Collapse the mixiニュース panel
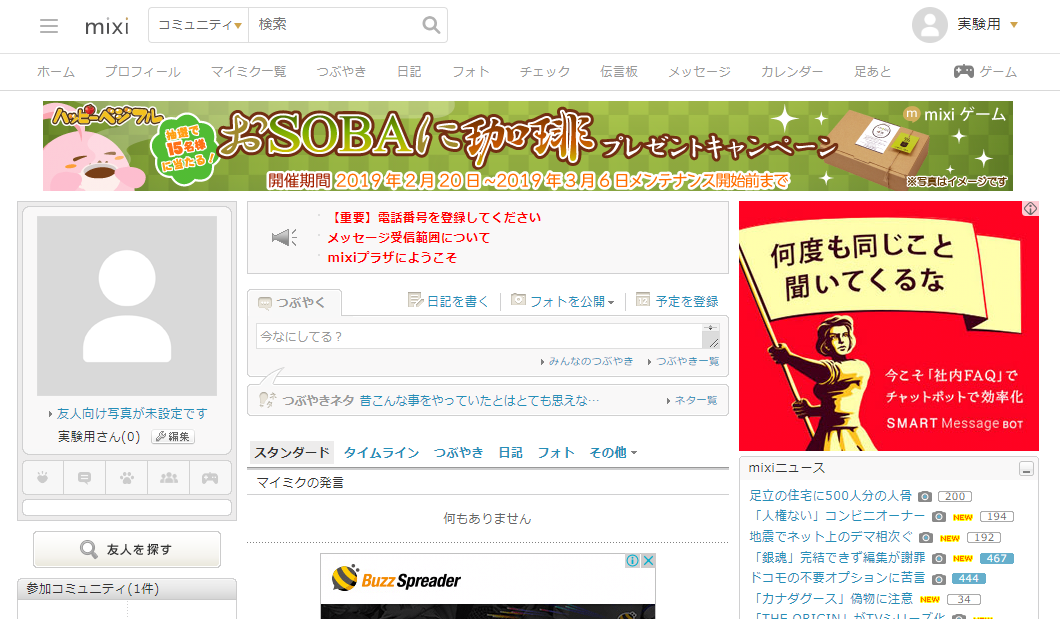 pos(1026,469)
